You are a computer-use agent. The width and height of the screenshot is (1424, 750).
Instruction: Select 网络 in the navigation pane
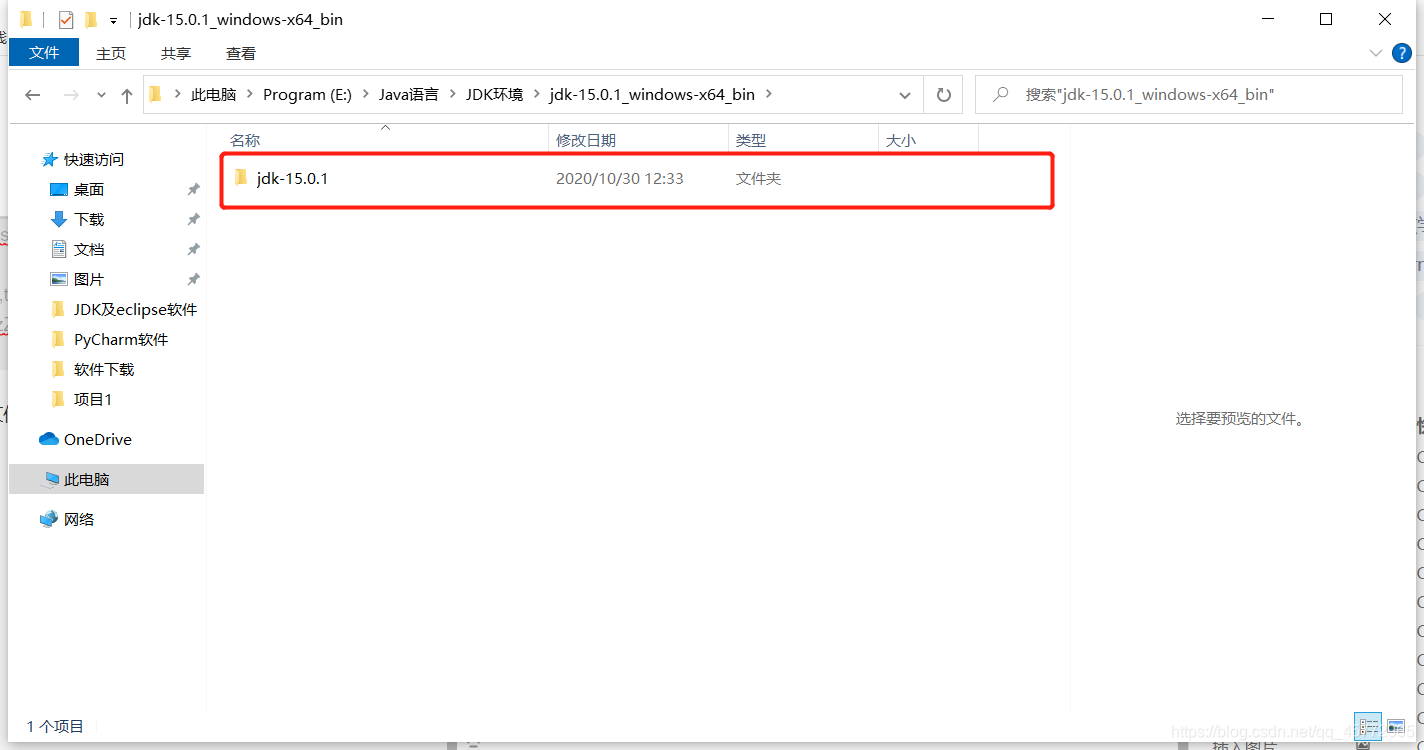pos(79,520)
